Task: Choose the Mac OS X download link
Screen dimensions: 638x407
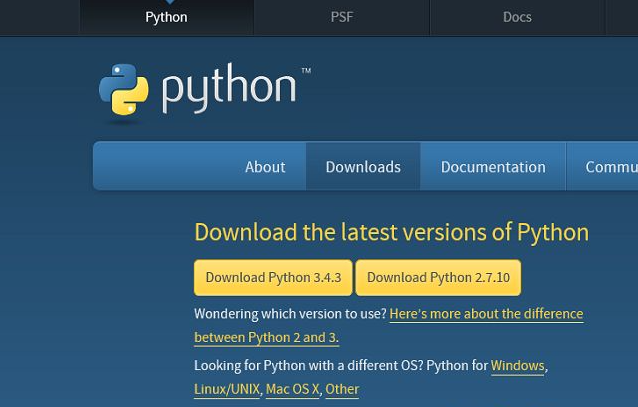Action: 292,389
